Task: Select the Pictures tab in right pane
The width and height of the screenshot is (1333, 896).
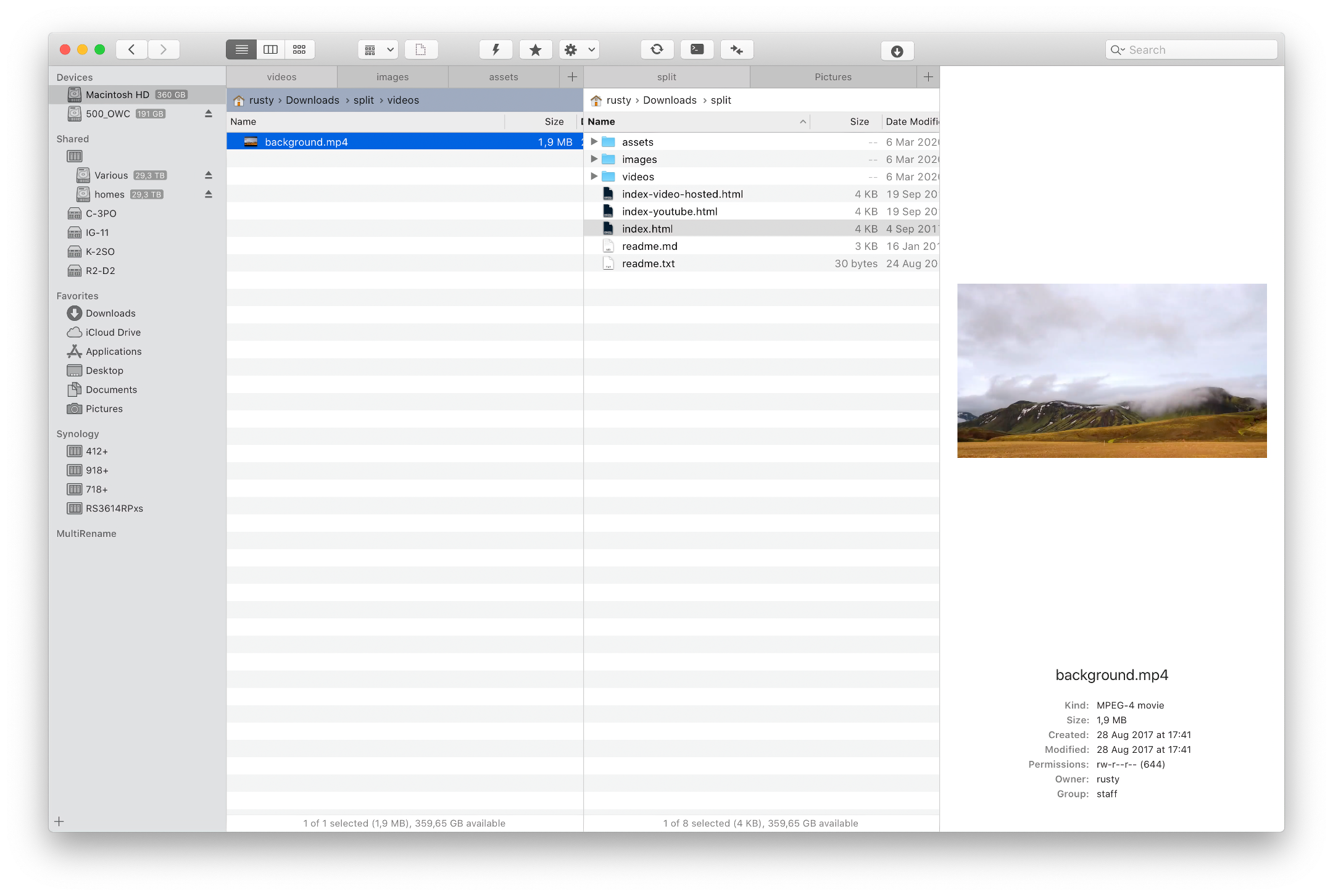Action: point(833,77)
